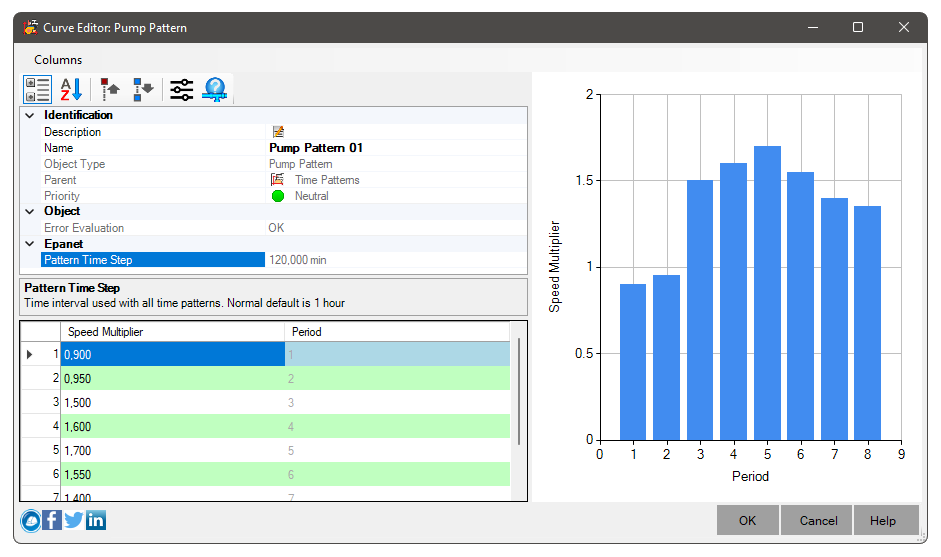Select the 1,500 speed multiplier cell
The image size is (941, 557).
pos(172,402)
